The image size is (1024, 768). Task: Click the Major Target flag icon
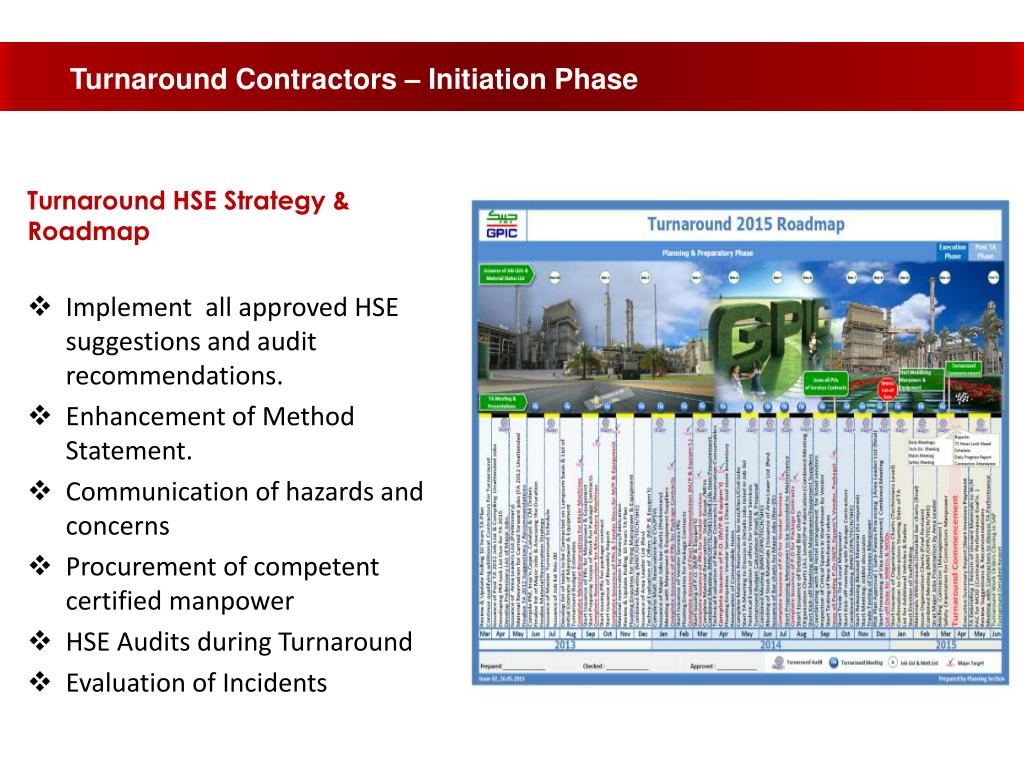[x=949, y=662]
